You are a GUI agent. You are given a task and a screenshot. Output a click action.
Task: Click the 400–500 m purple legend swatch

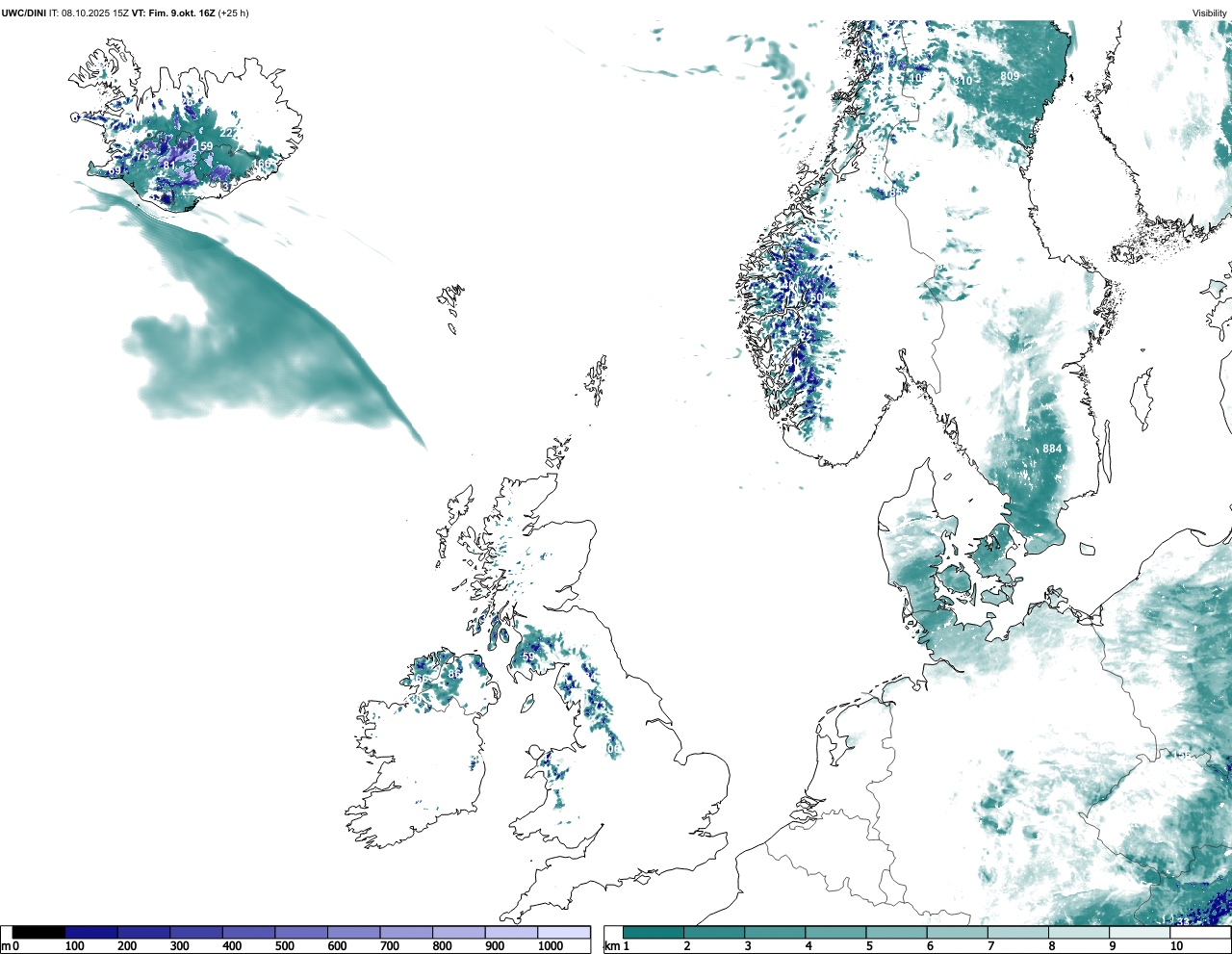pos(248,932)
